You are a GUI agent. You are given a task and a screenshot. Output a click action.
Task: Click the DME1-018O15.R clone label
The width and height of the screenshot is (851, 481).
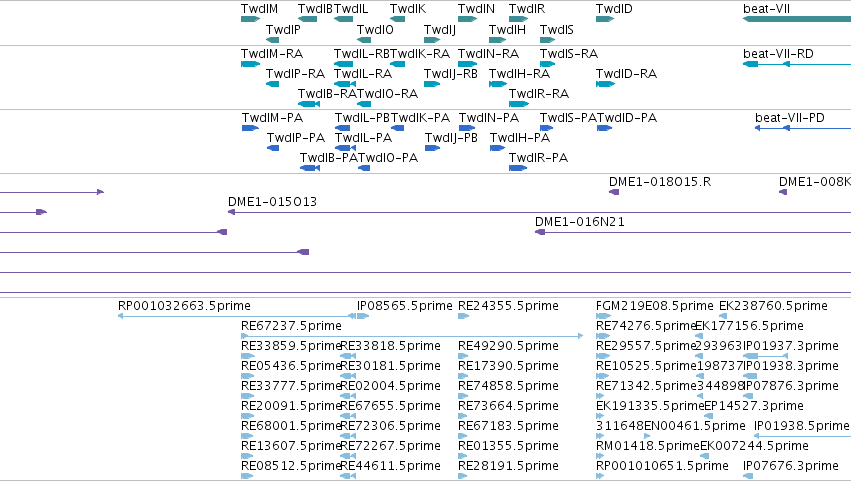point(660,182)
